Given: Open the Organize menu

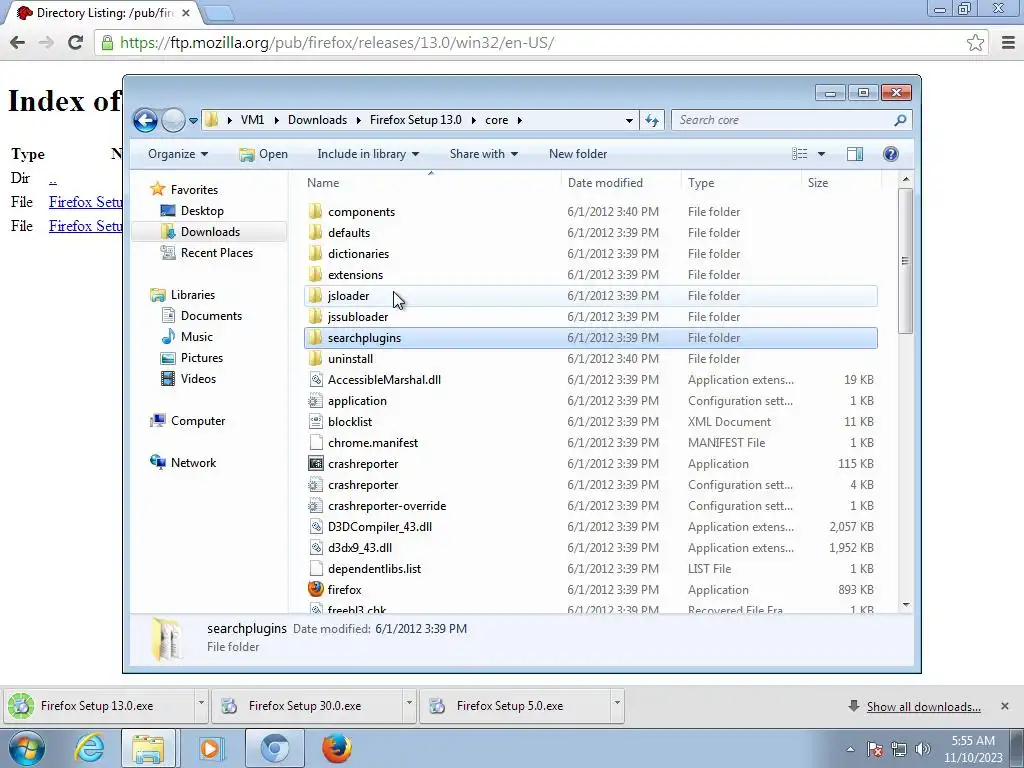Looking at the screenshot, I should click(x=178, y=154).
